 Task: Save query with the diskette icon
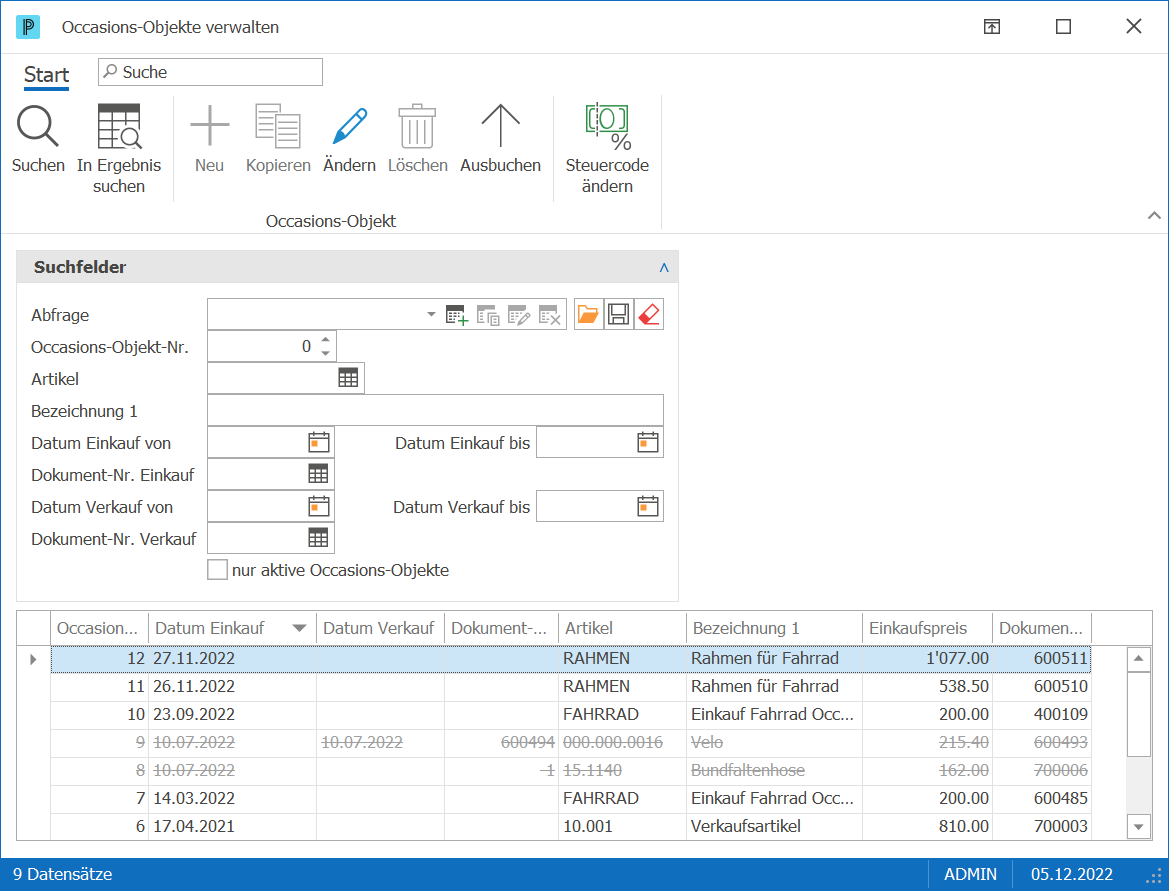tap(619, 315)
